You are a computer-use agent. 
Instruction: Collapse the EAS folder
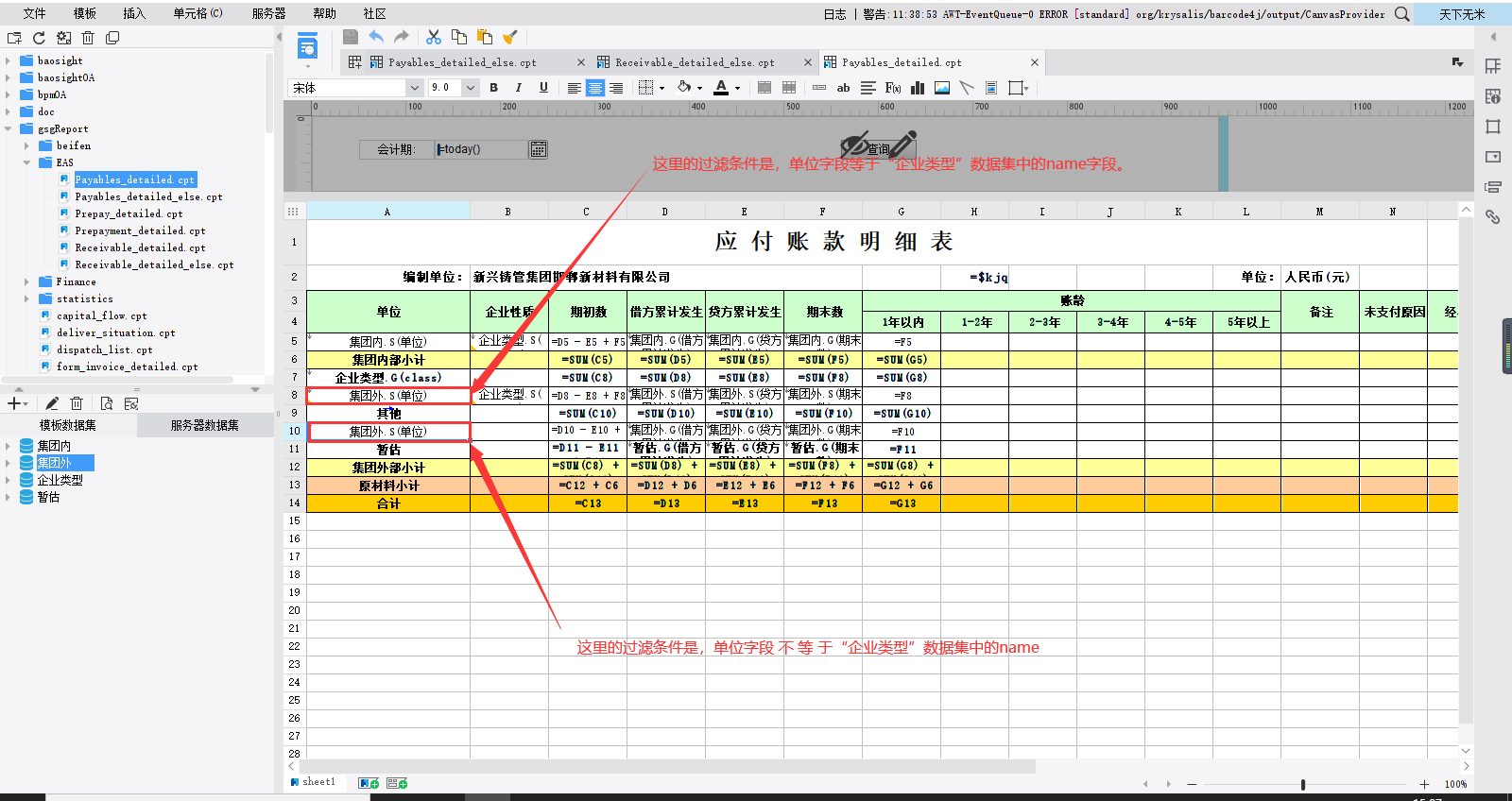[x=26, y=162]
